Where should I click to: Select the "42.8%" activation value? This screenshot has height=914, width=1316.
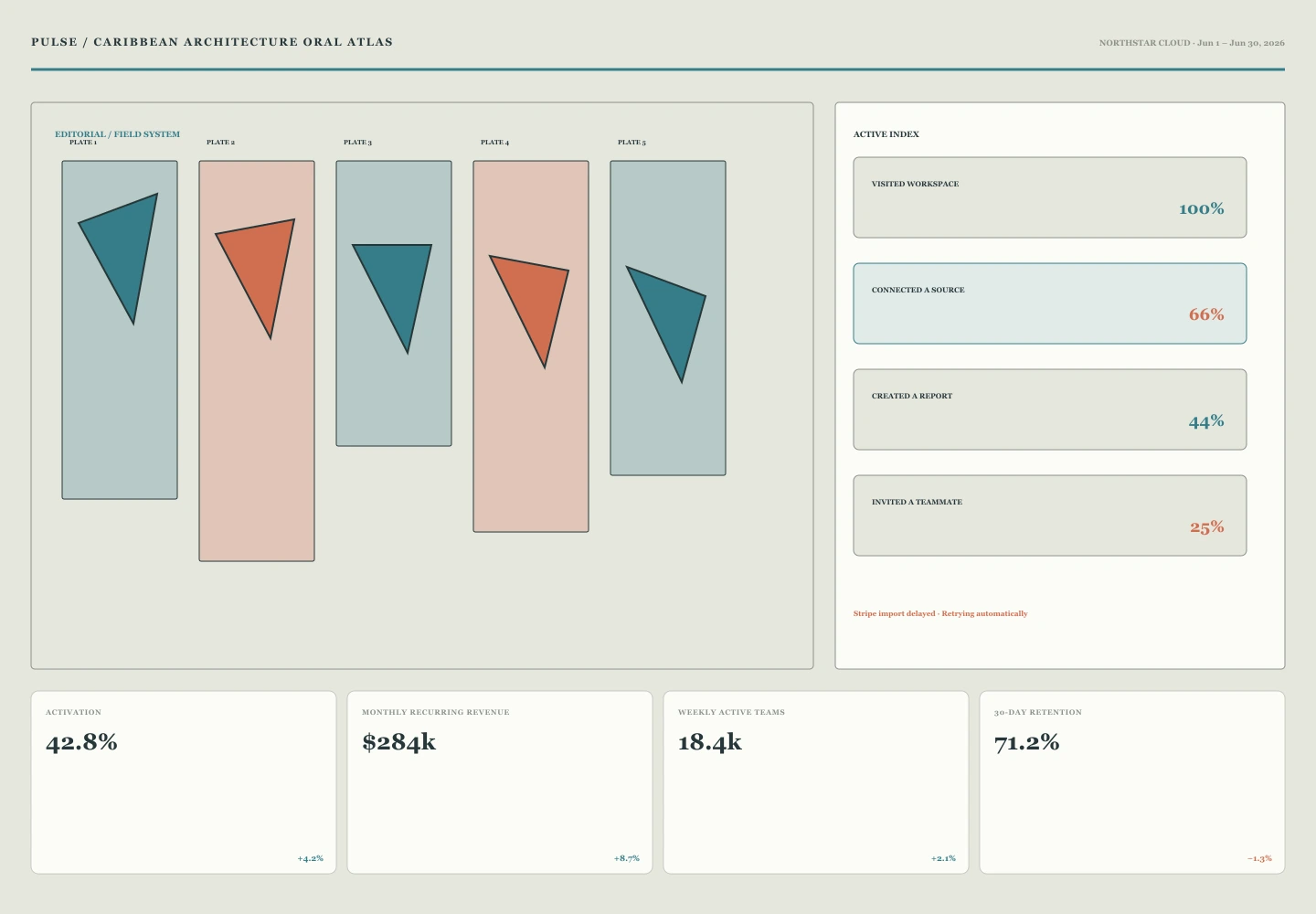(81, 742)
